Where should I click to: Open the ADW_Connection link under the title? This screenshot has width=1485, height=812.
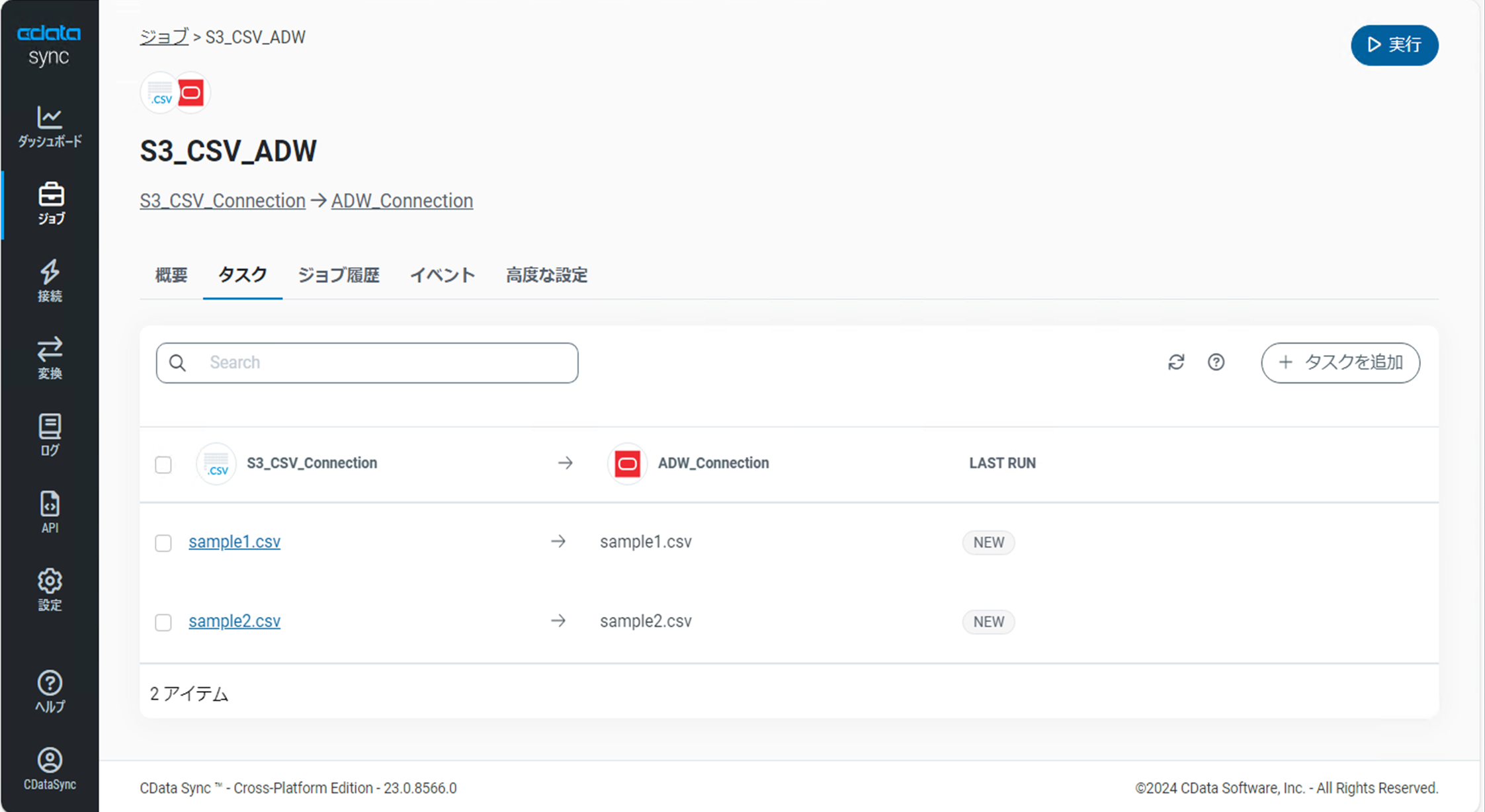coord(402,201)
